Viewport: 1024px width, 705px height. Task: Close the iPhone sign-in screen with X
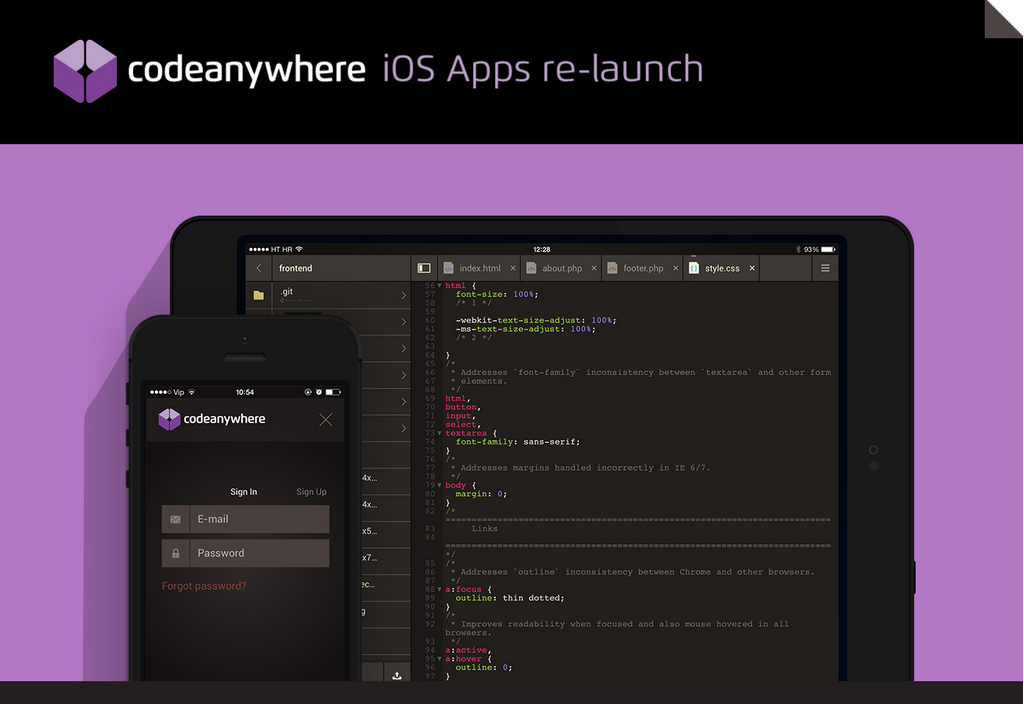tap(326, 420)
